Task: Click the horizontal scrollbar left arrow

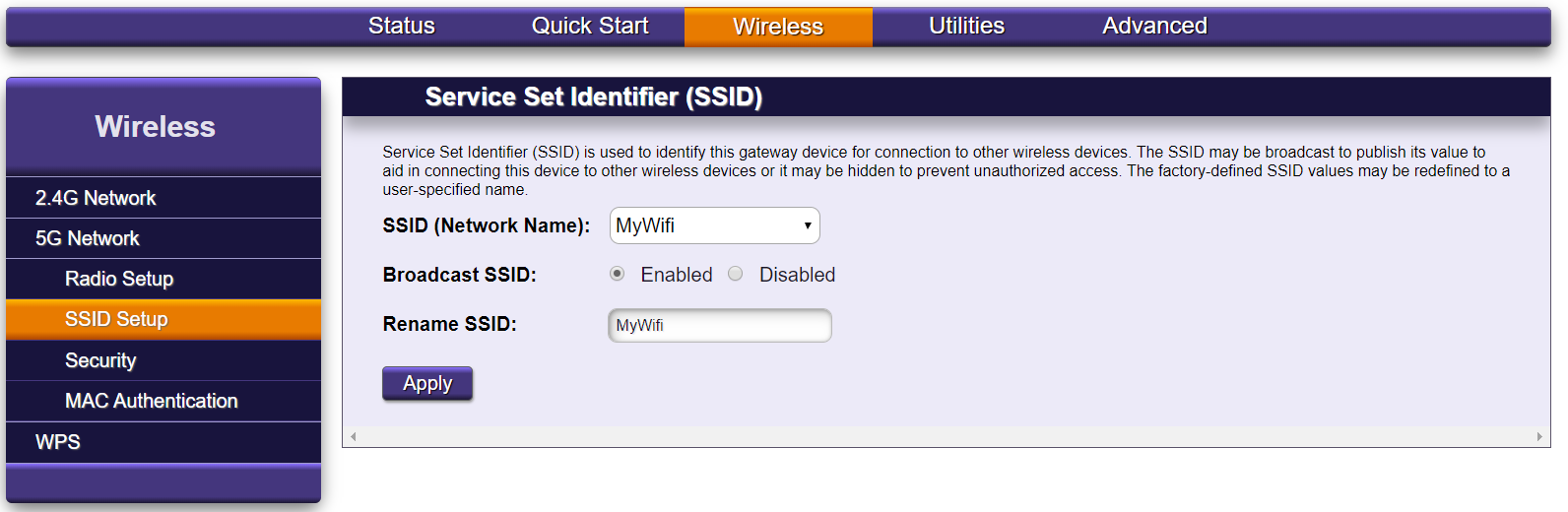Action: tap(353, 436)
